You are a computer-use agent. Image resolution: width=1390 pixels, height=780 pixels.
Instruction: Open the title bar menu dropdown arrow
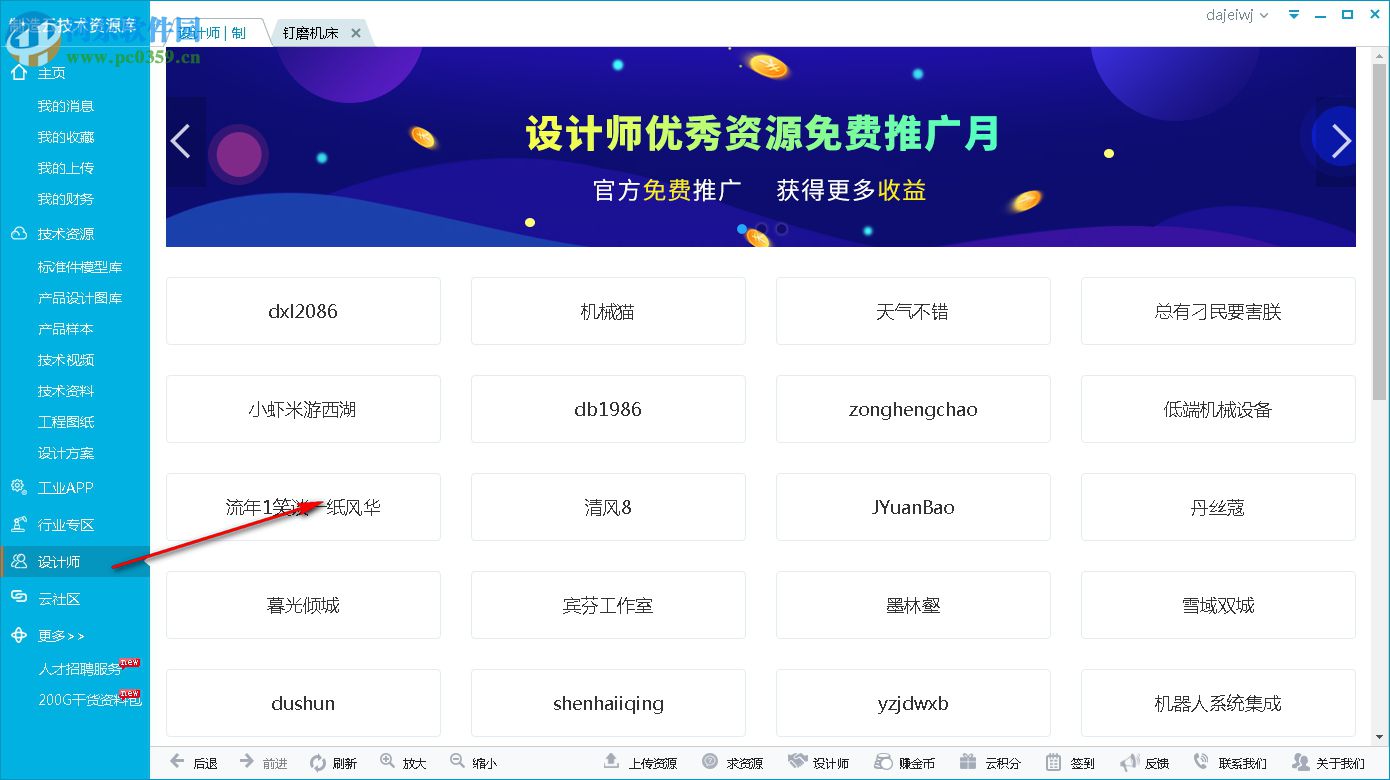point(1294,15)
